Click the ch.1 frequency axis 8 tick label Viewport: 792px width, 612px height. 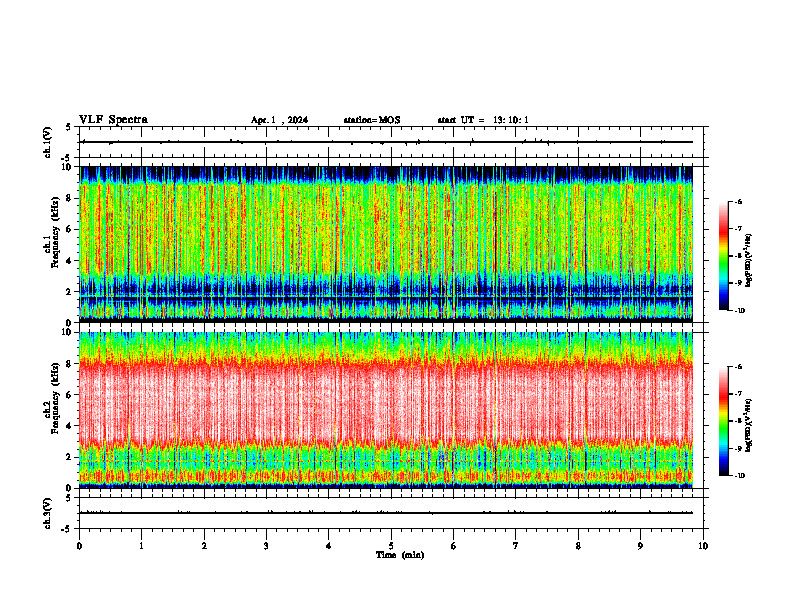point(70,198)
